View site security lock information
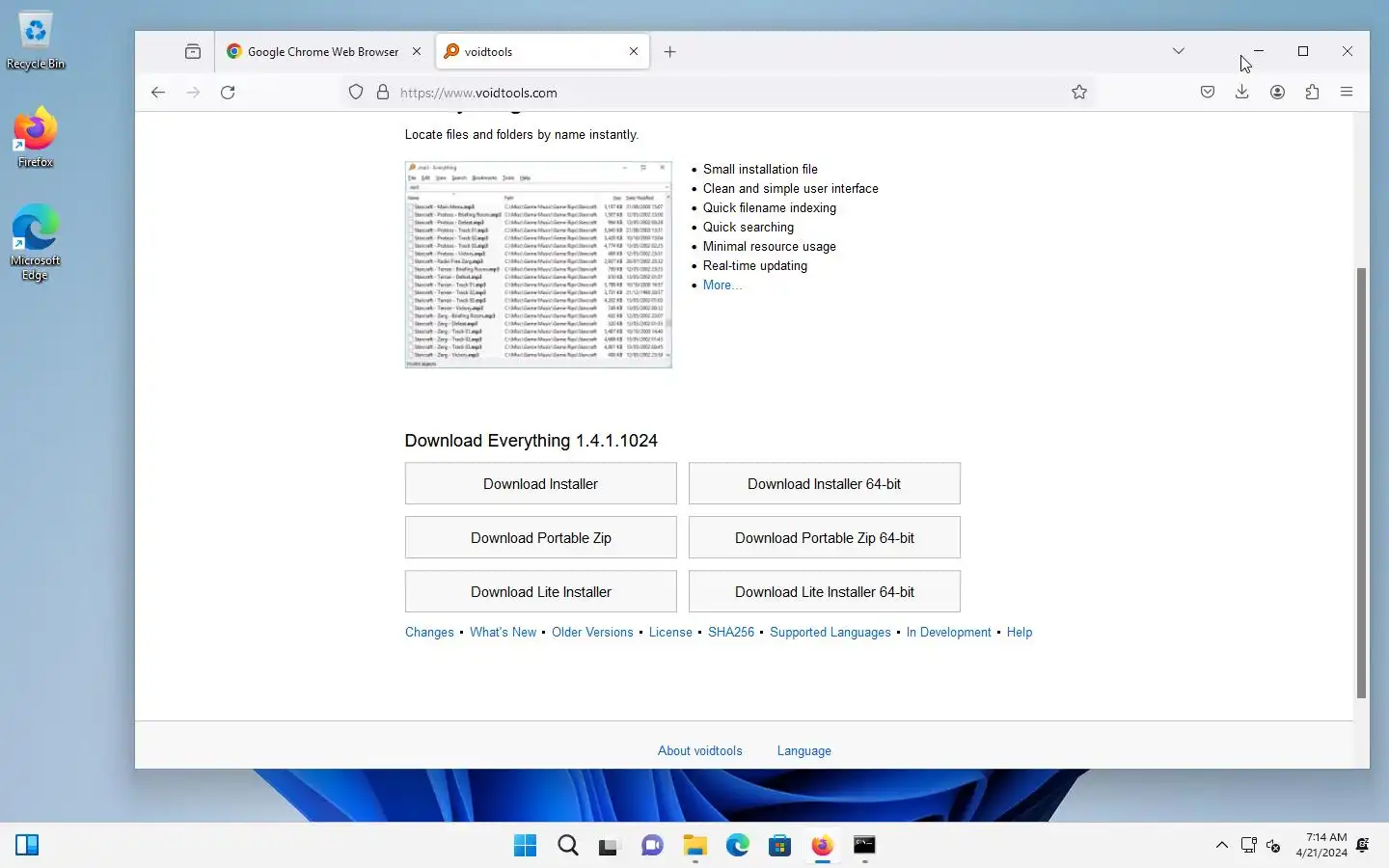Image resolution: width=1389 pixels, height=868 pixels. point(383,93)
